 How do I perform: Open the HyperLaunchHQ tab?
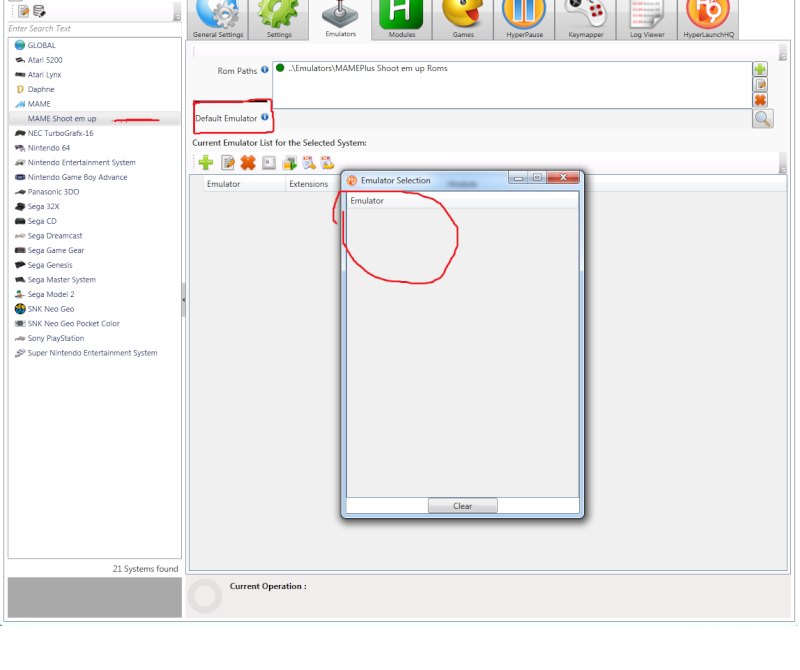tap(708, 19)
